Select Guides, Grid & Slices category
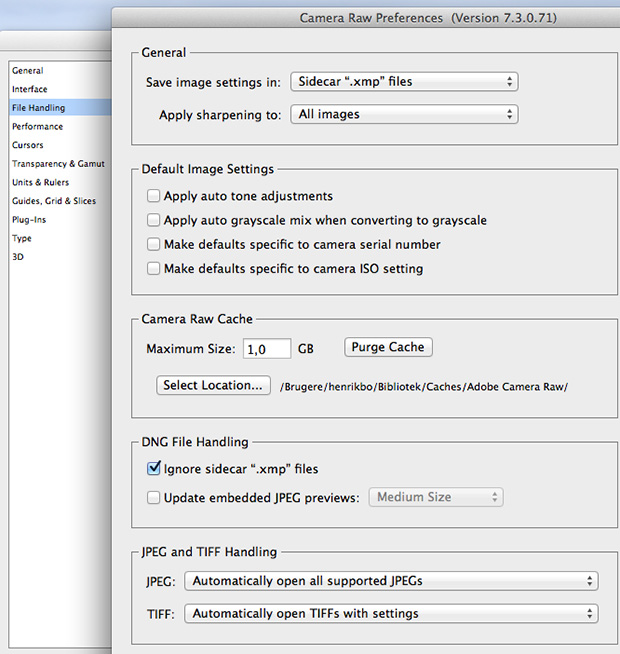Viewport: 620px width, 654px height. pos(54,201)
